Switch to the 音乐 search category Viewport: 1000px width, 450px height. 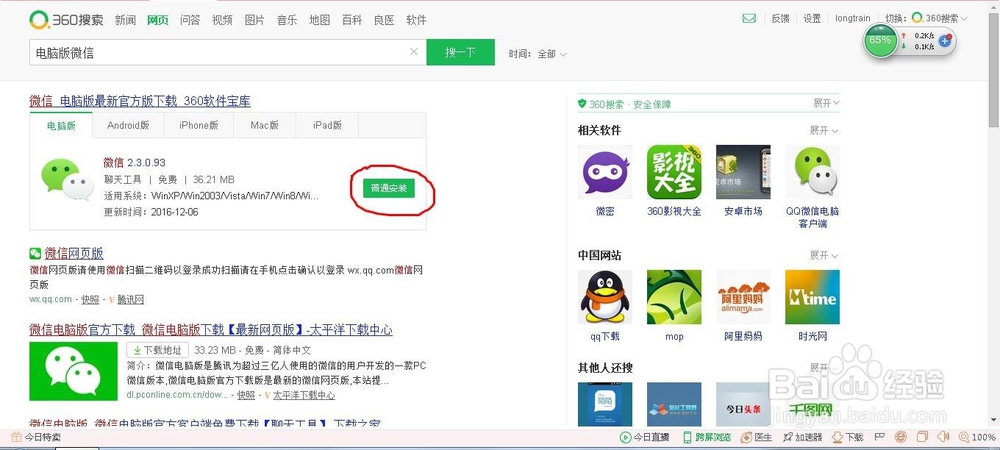click(287, 20)
